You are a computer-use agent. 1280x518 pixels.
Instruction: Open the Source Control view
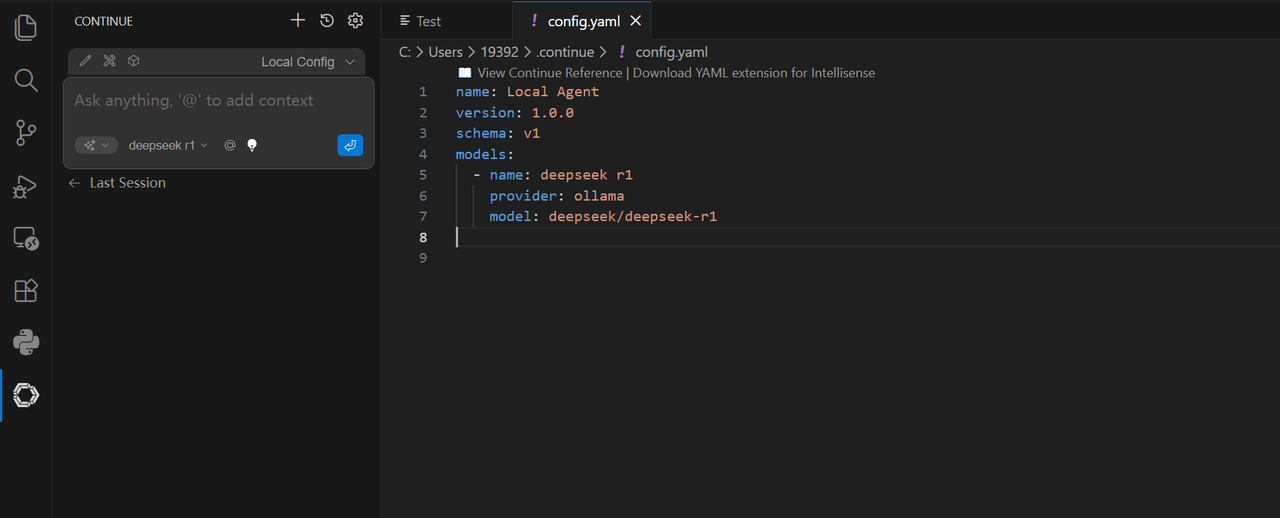click(26, 133)
